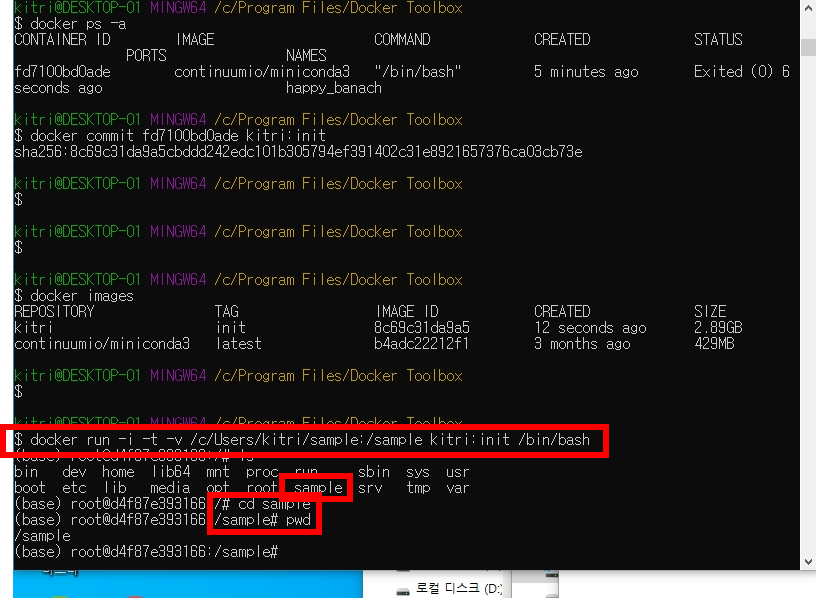Click the last prompt 'root@d4f87e393166:/sample#'
Viewport: 816px width, 598px height.
pyautogui.click(x=174, y=552)
